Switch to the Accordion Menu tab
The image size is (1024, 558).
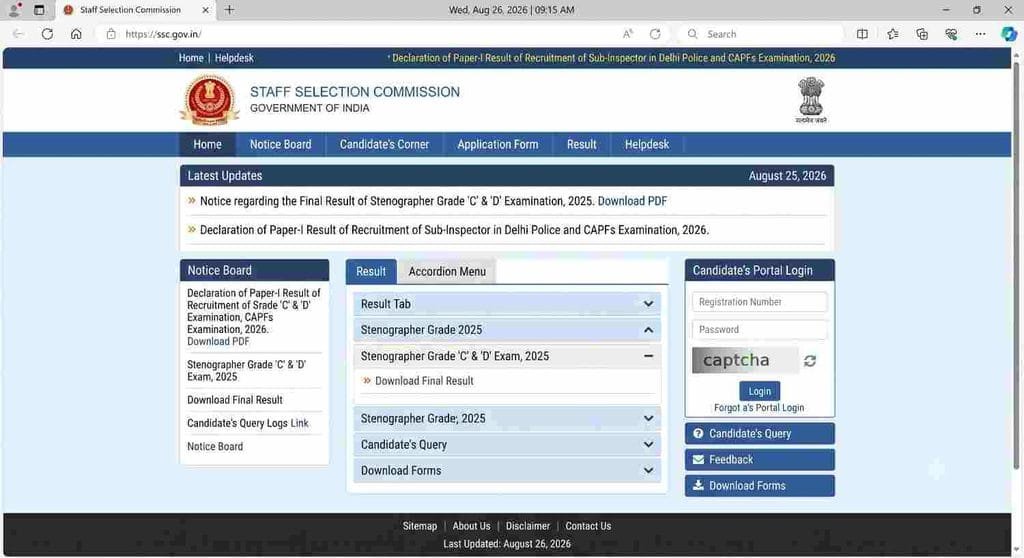(x=447, y=272)
